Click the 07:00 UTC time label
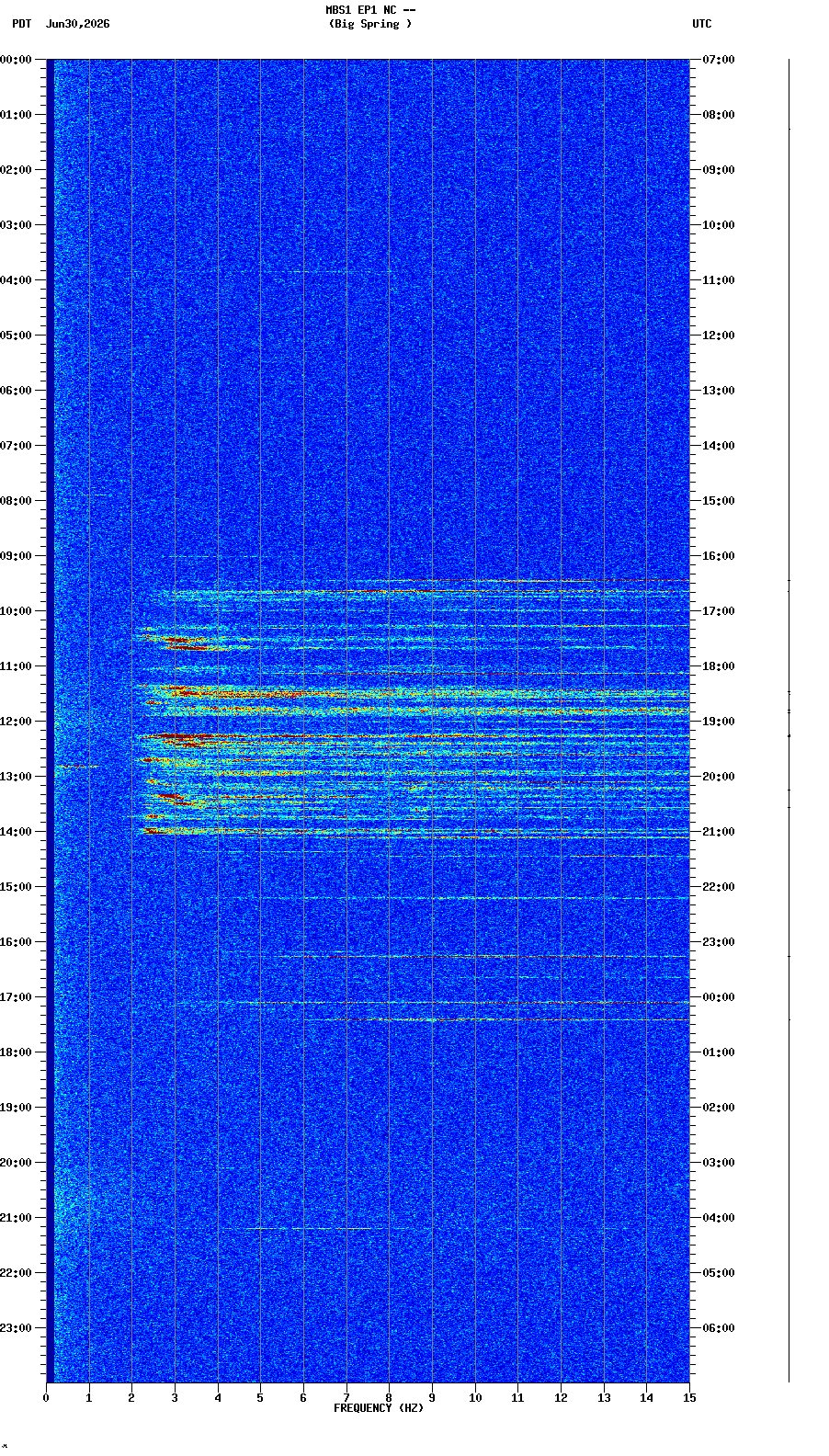The width and height of the screenshot is (829, 1456). coord(719,60)
